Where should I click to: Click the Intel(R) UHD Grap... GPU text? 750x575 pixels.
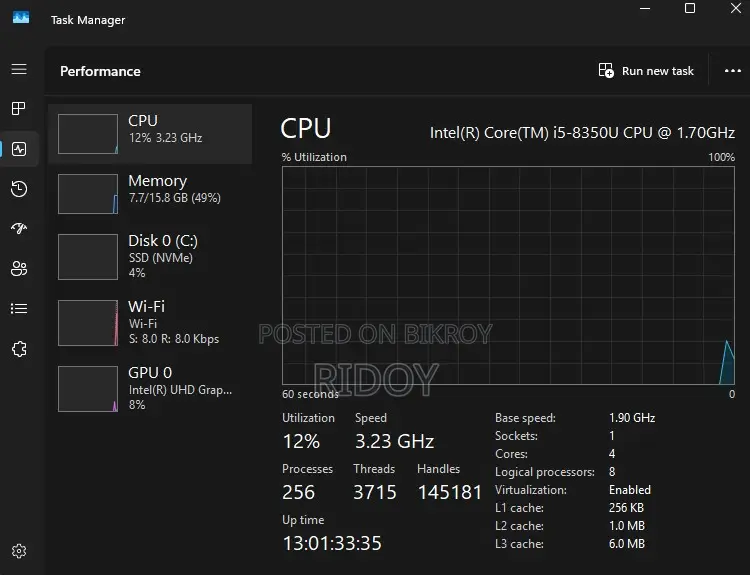[x=180, y=390]
